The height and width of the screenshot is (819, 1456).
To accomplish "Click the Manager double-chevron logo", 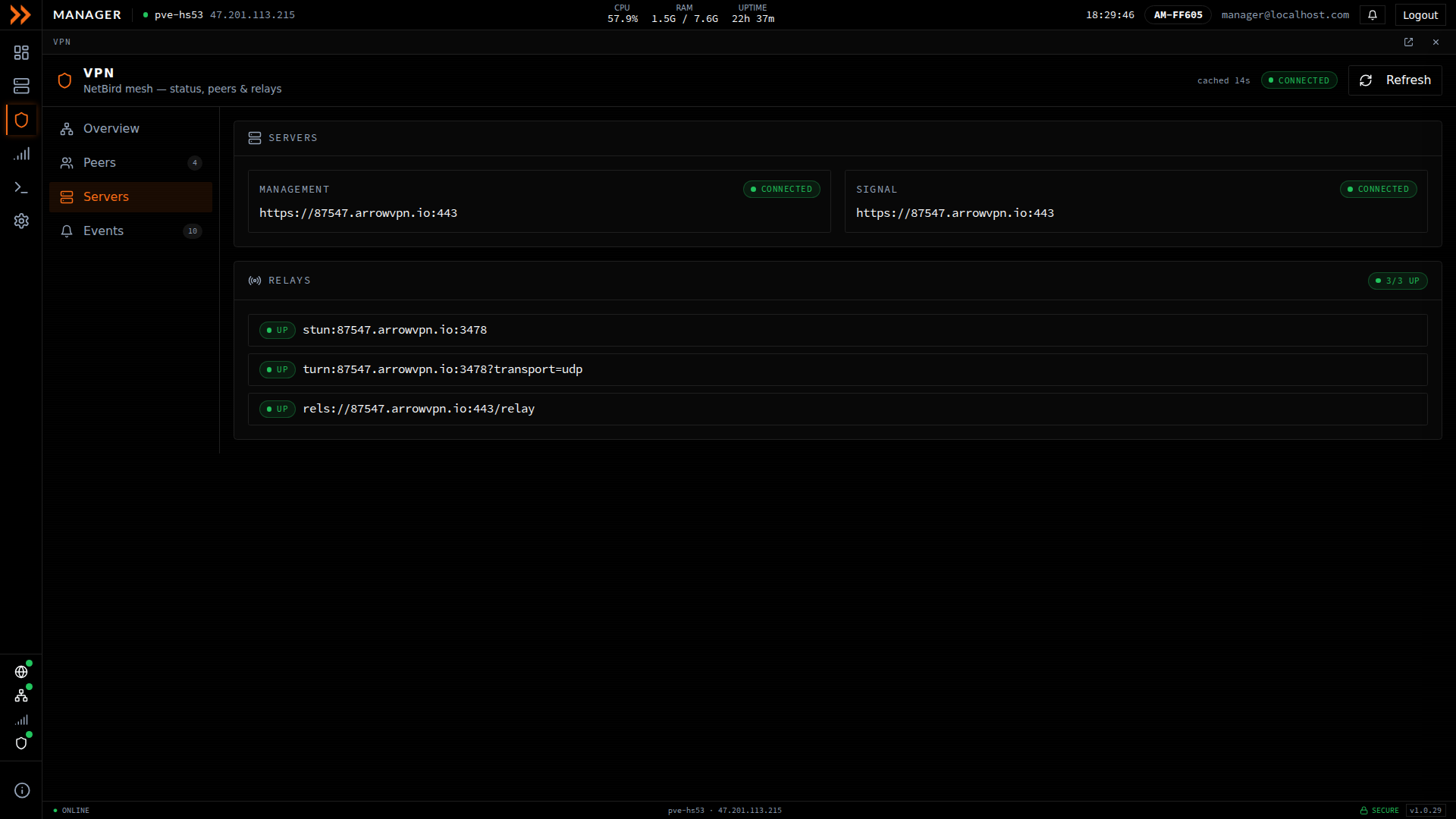I will pos(20,14).
